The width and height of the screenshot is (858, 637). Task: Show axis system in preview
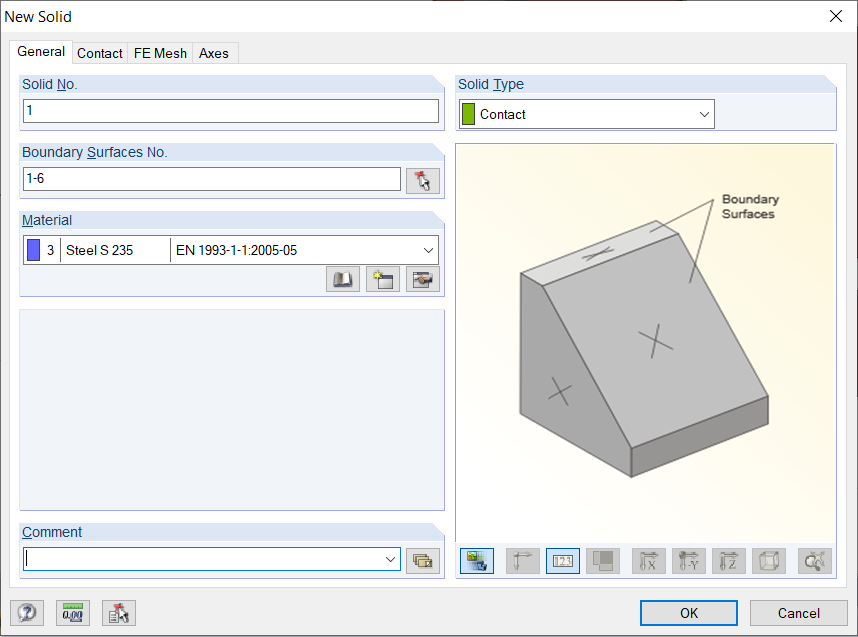click(523, 561)
